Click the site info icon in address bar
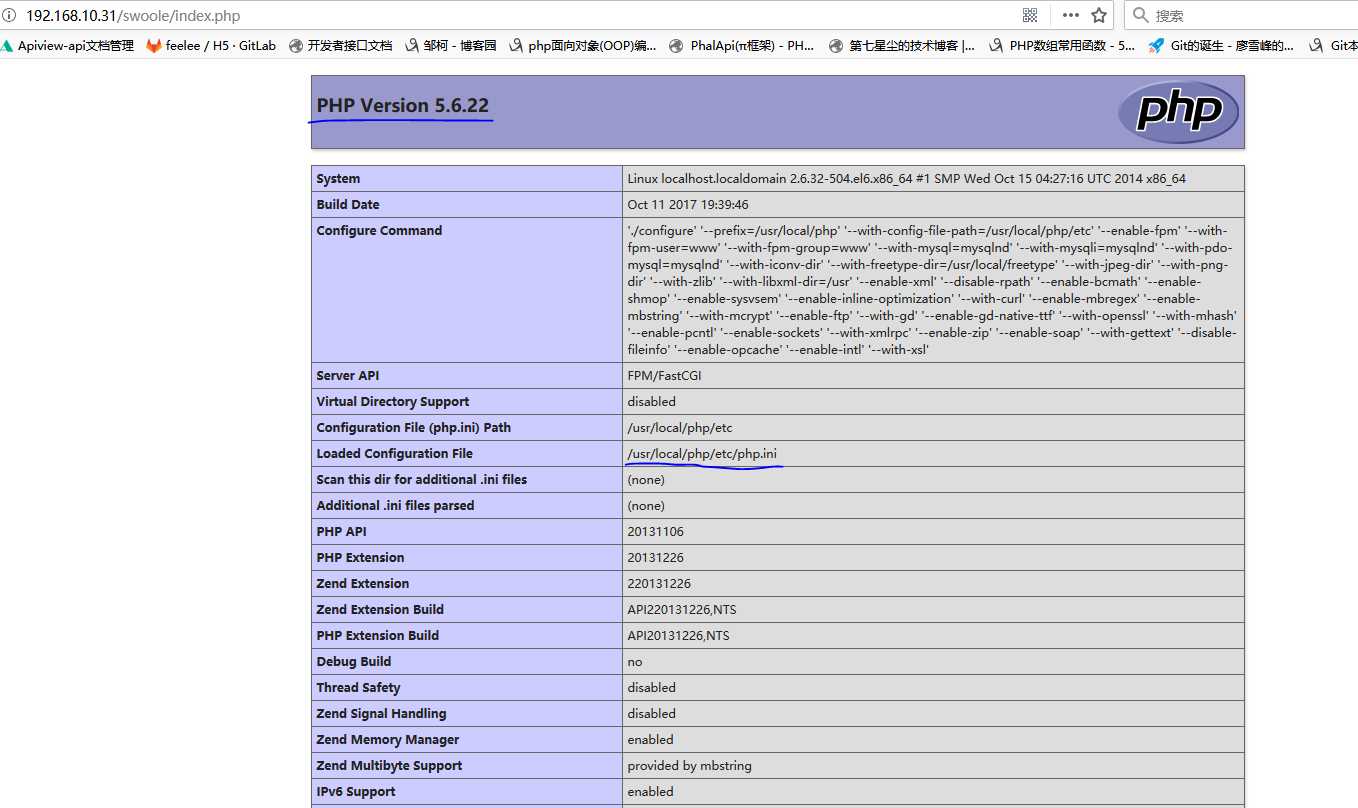 9,15
